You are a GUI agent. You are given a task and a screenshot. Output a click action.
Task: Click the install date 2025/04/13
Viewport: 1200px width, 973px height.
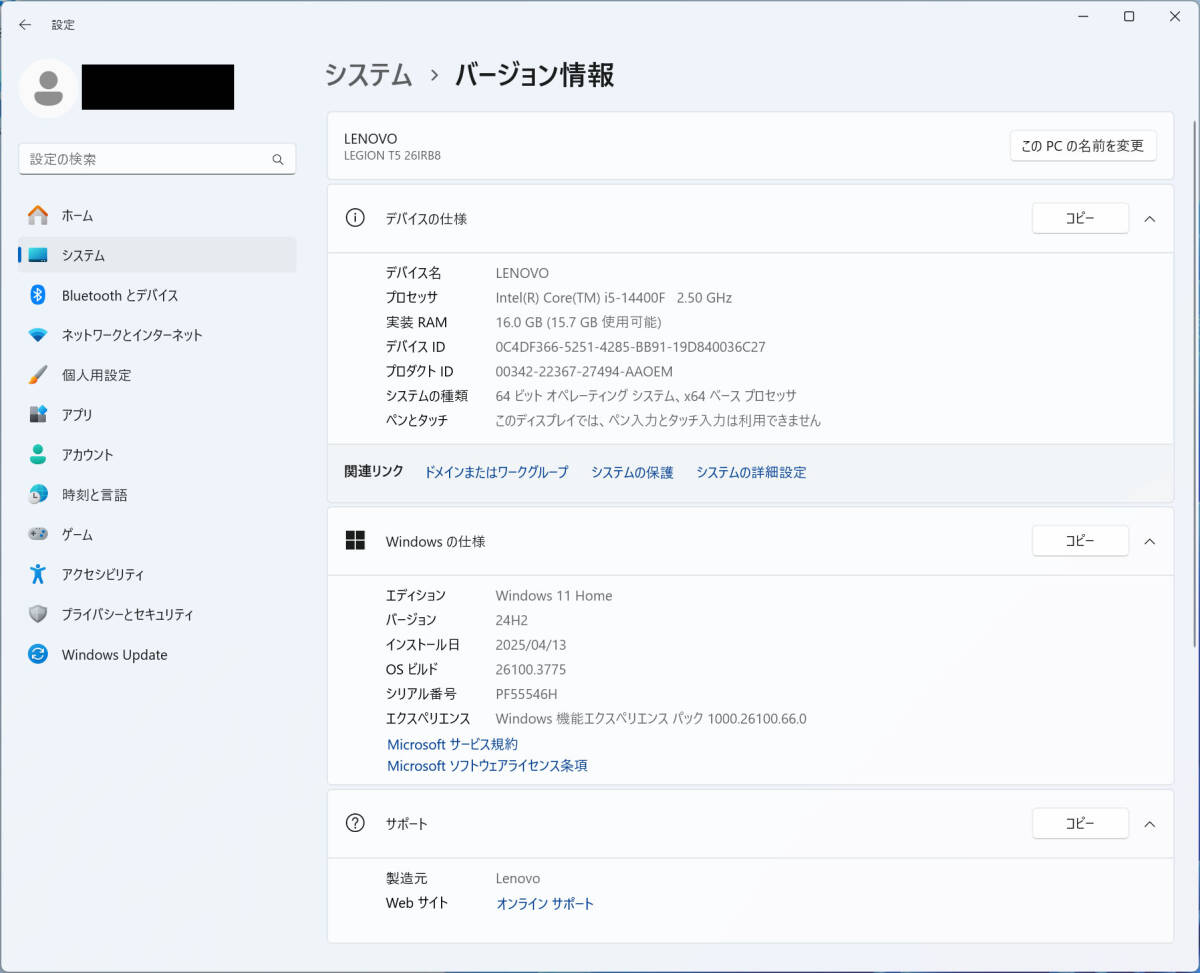(531, 645)
